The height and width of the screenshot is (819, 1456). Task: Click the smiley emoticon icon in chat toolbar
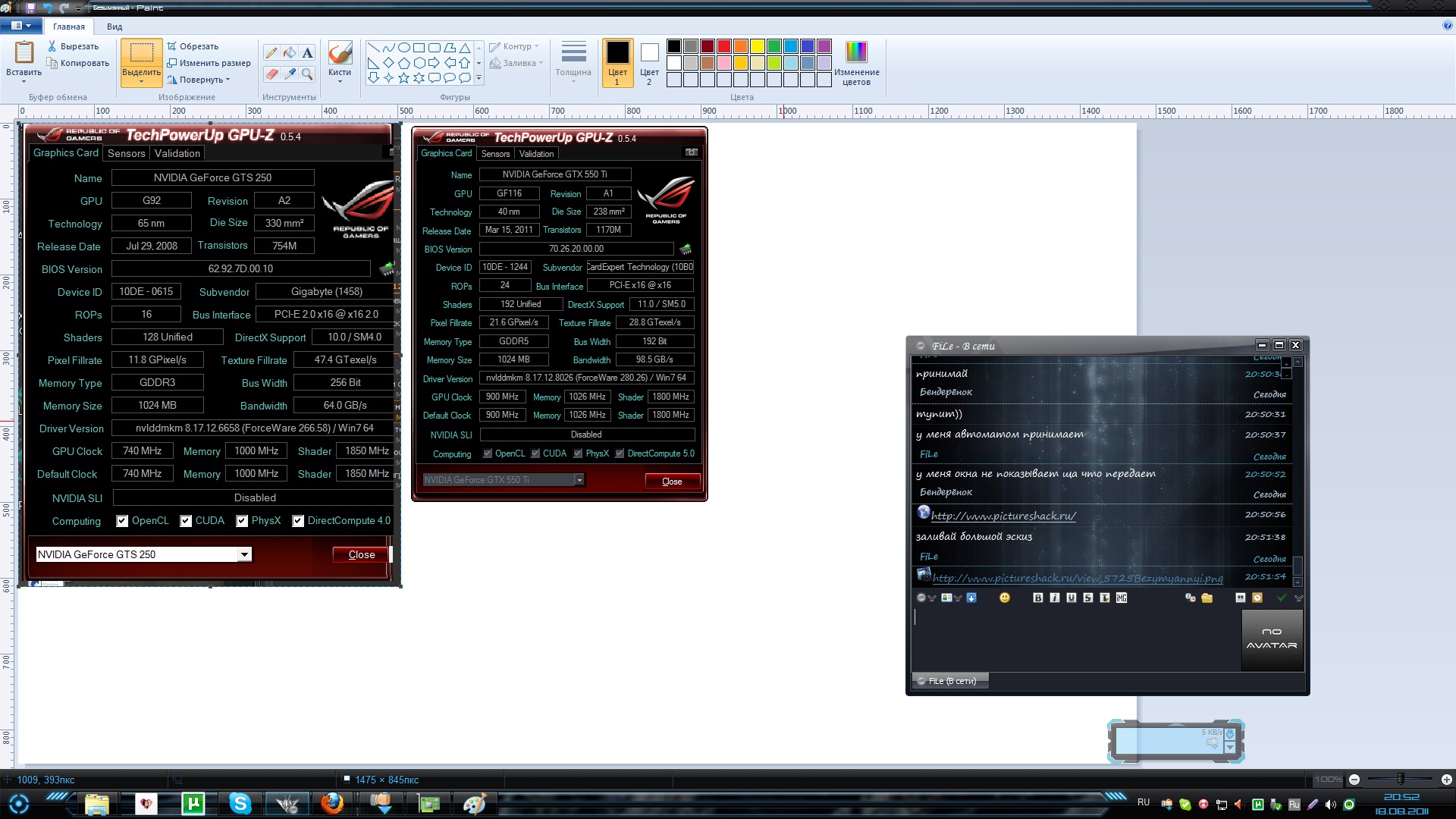pyautogui.click(x=1005, y=598)
